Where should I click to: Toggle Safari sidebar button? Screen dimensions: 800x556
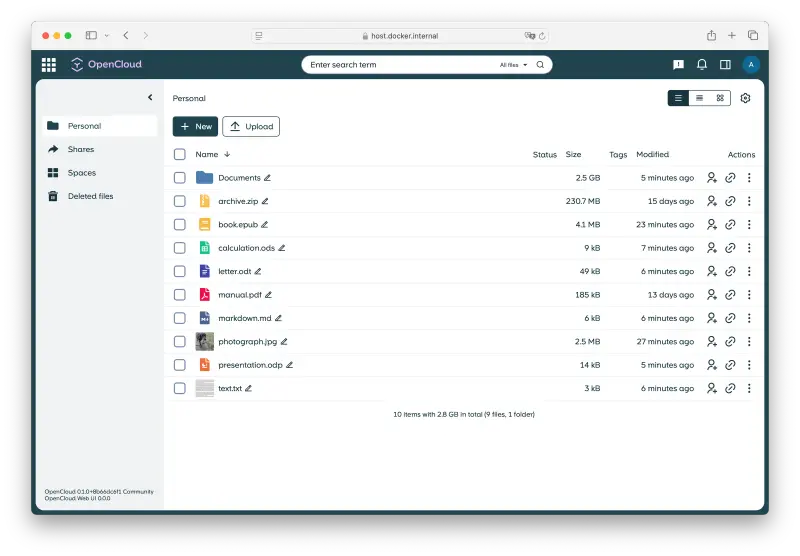91,35
